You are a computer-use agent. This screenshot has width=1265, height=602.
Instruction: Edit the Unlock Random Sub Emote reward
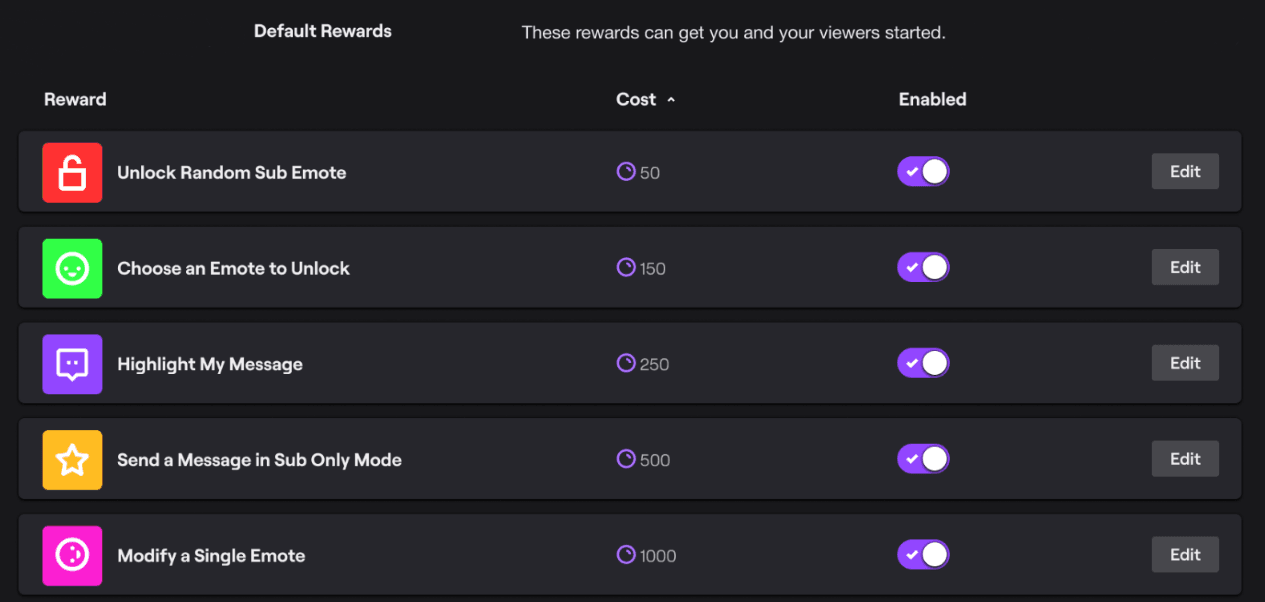click(x=1185, y=172)
